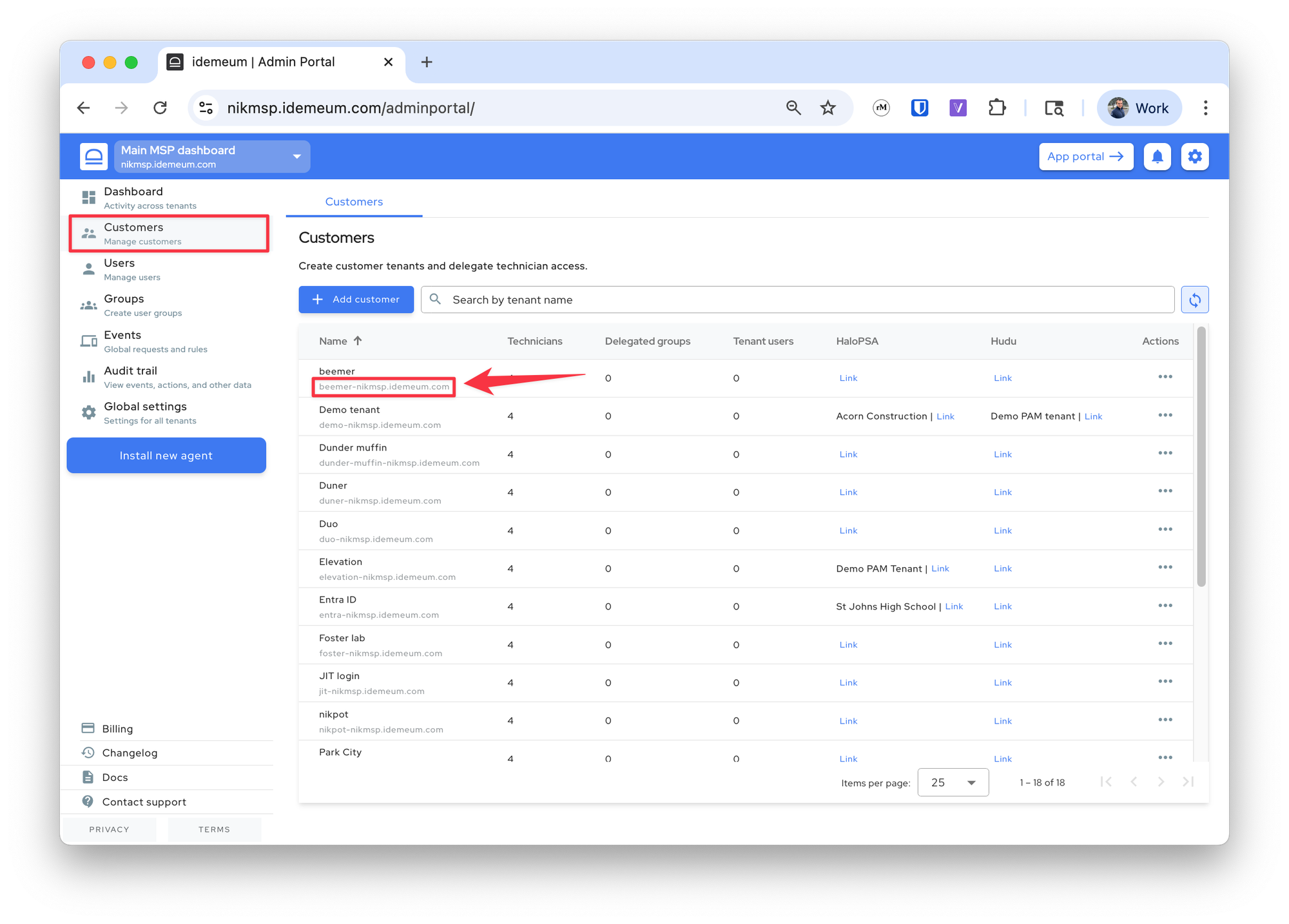Open actions menu for Entra ID
Screen dimensions: 1289x924
1165,606
